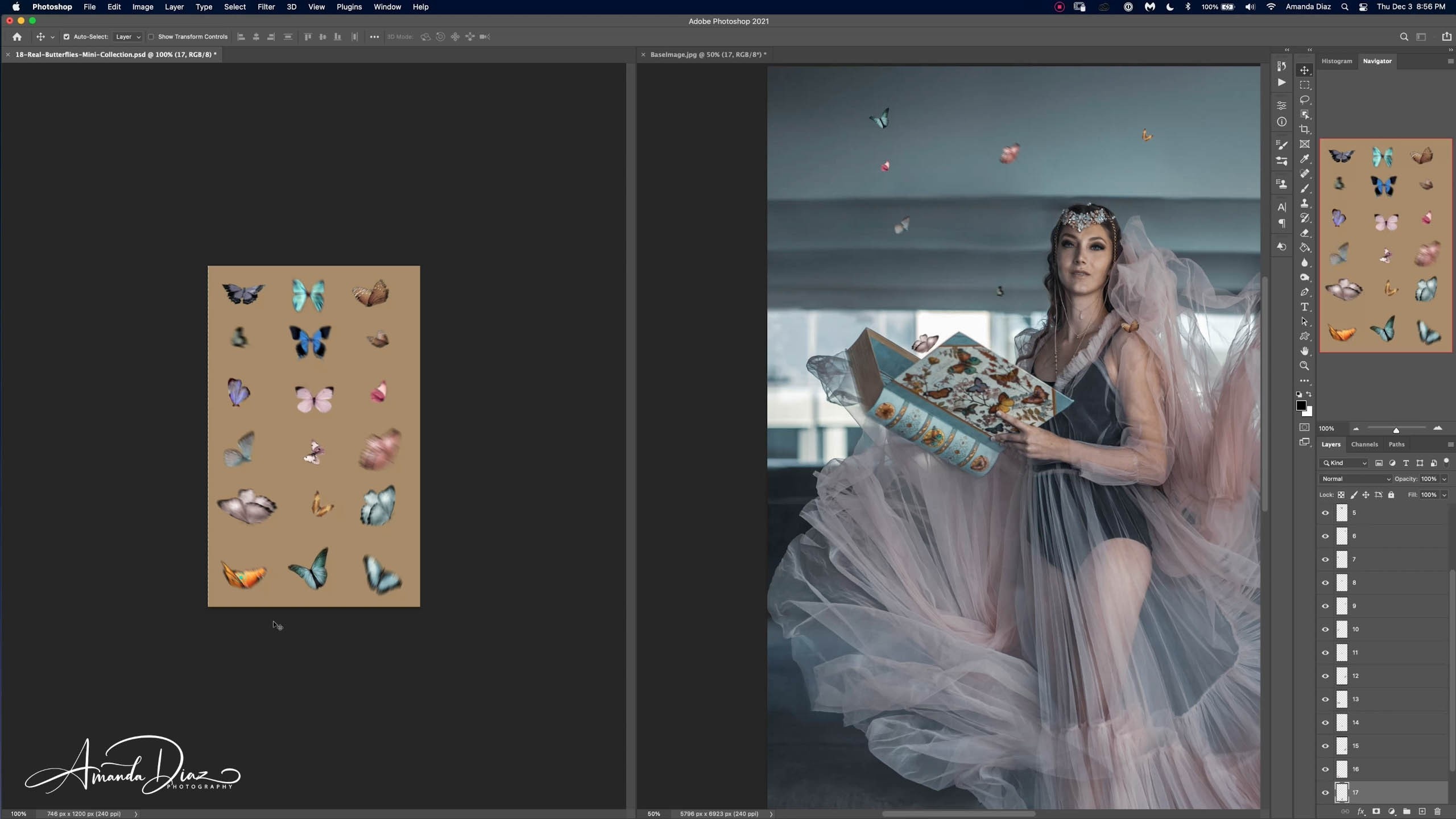Viewport: 1456px width, 819px height.
Task: Toggle the Auto-Select checkbox
Action: 67,37
